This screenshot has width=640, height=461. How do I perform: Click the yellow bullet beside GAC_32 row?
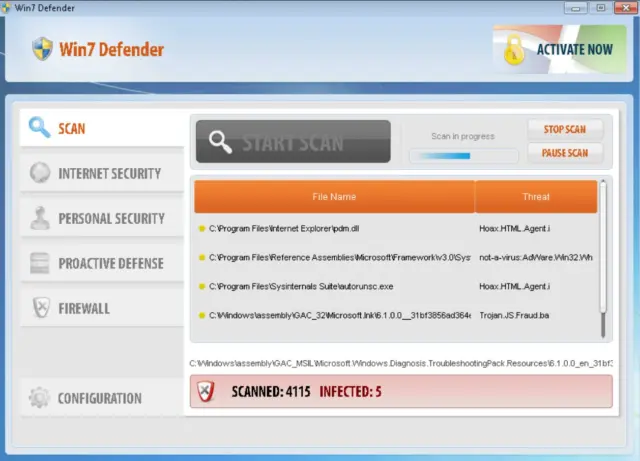201,315
